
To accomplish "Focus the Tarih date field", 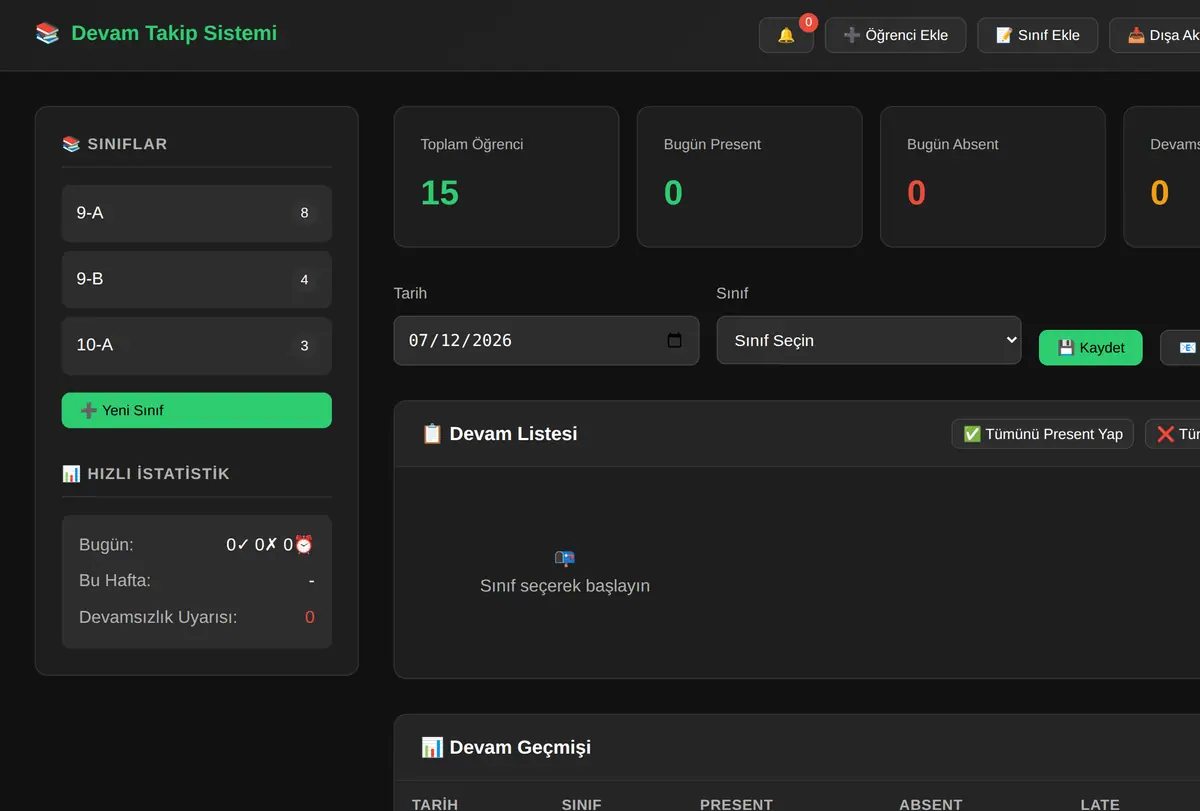I will point(546,340).
